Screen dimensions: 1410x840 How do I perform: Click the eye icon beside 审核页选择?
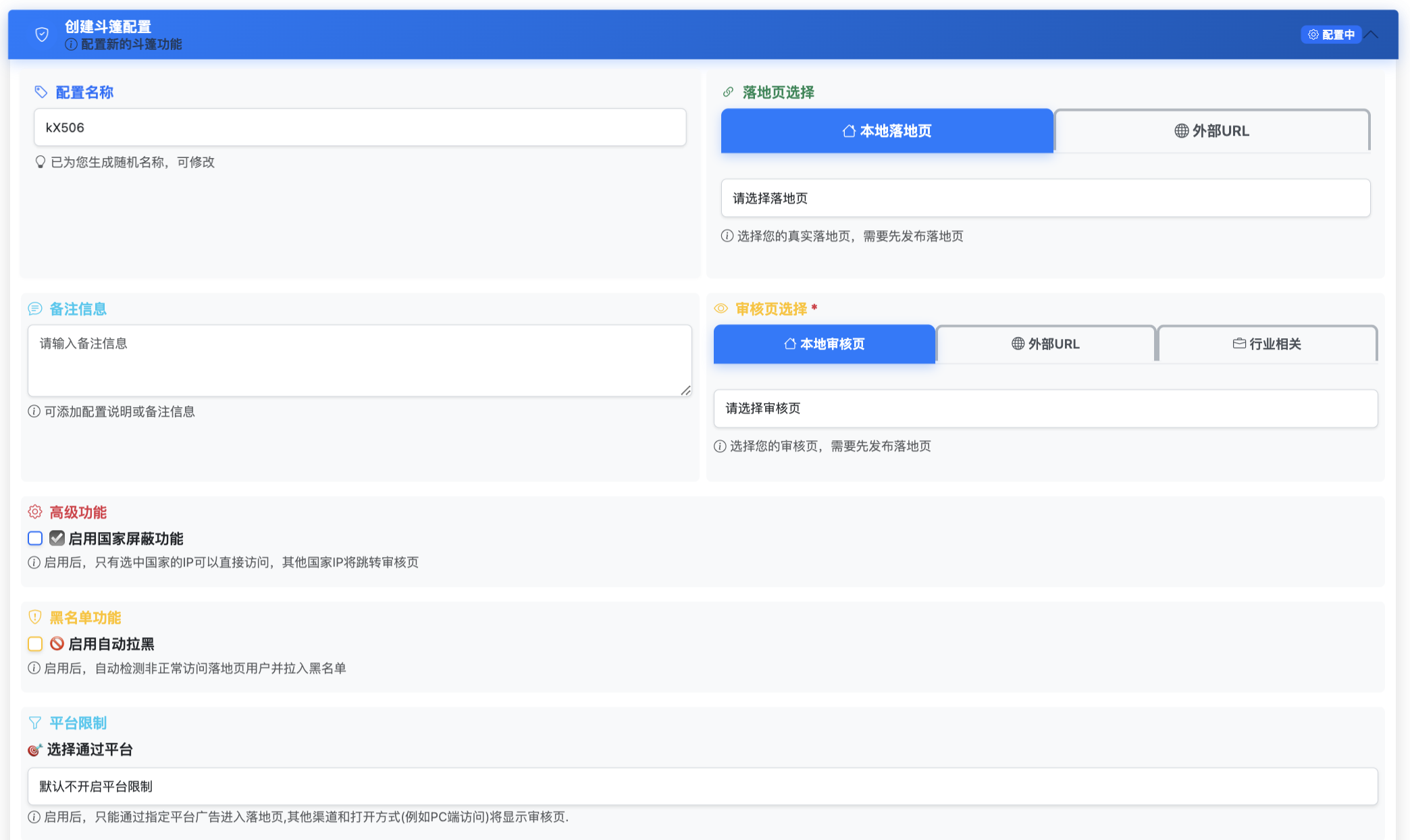pyautogui.click(x=721, y=309)
